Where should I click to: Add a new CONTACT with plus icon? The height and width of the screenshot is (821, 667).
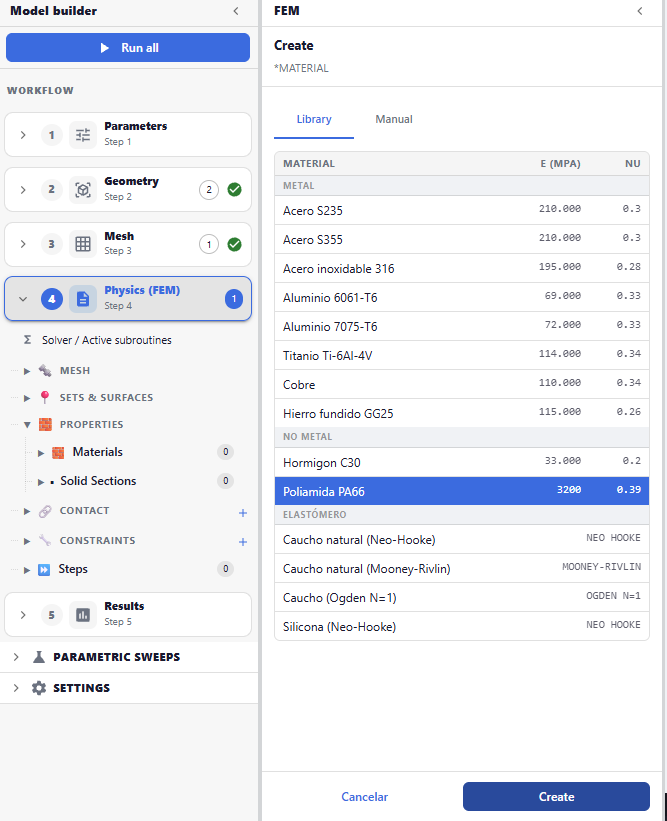(x=243, y=513)
